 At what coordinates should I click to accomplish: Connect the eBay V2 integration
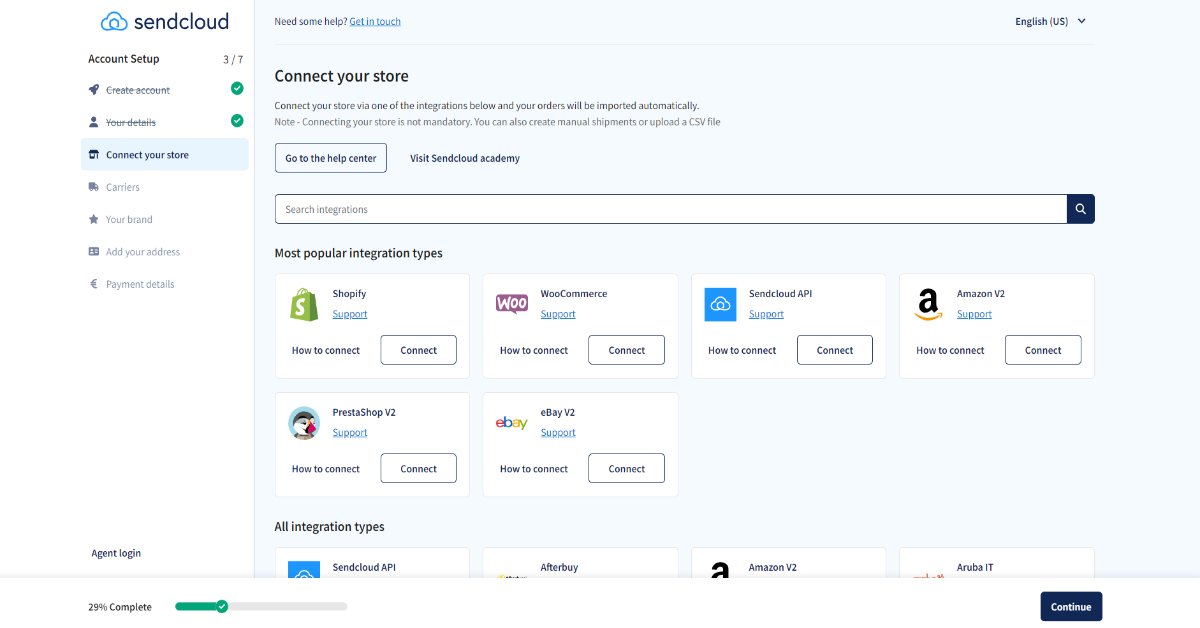(x=627, y=469)
